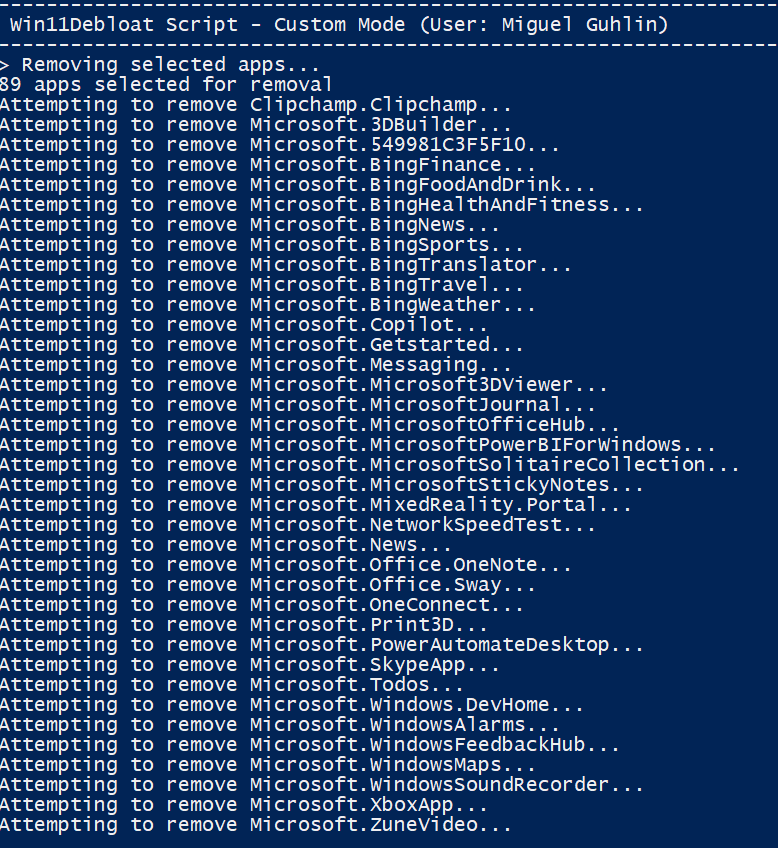Click the Microsoft.Copilot line
This screenshot has height=848, width=778.
coord(244,325)
